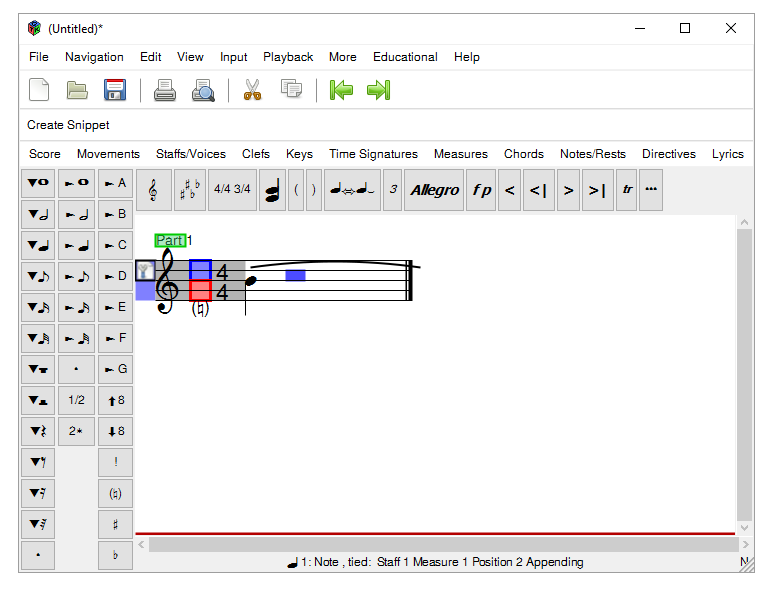Expand the Time Signatures object menu
This screenshot has width=782, height=591.
coord(374,154)
